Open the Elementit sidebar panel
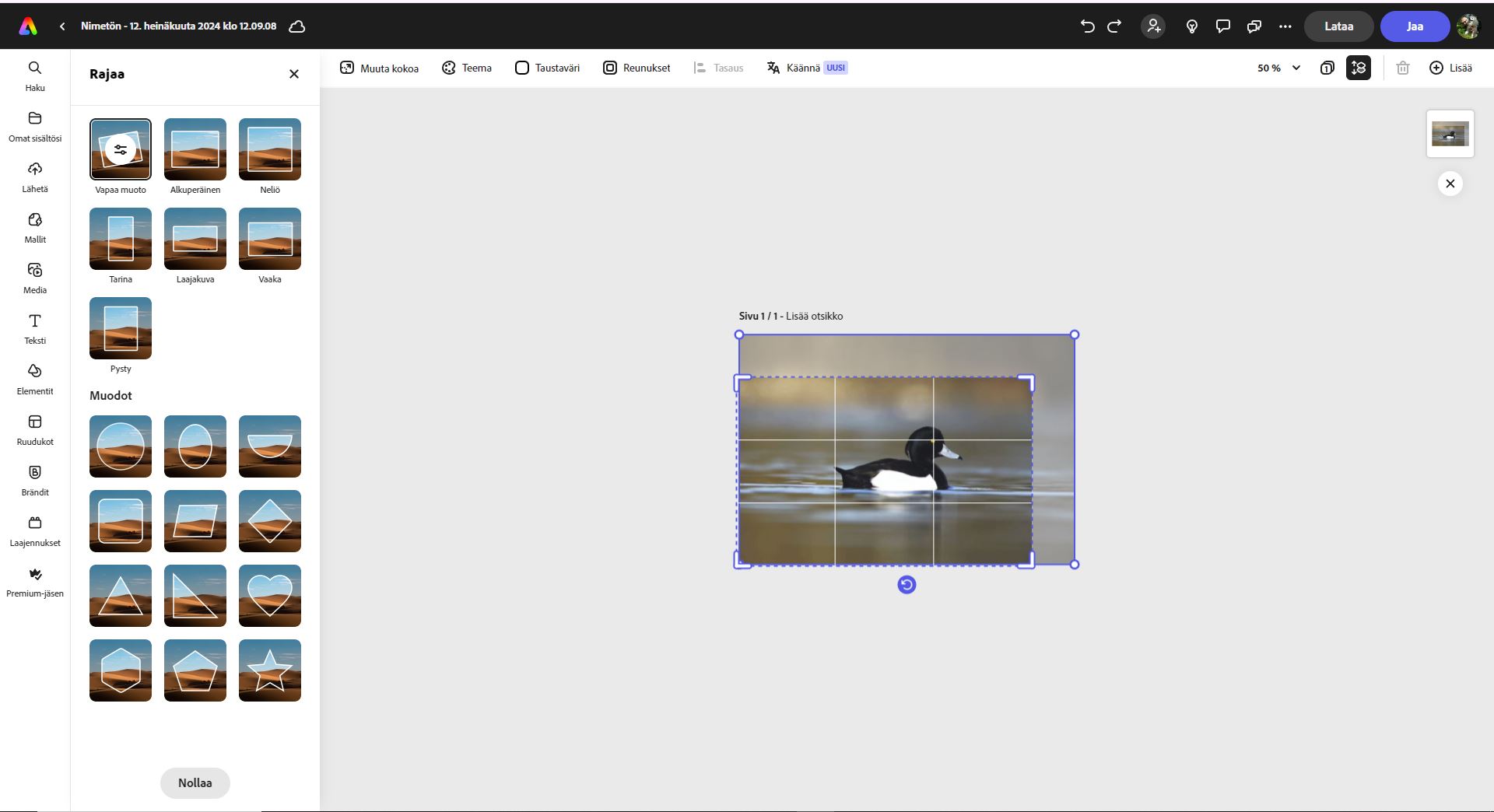 click(35, 379)
